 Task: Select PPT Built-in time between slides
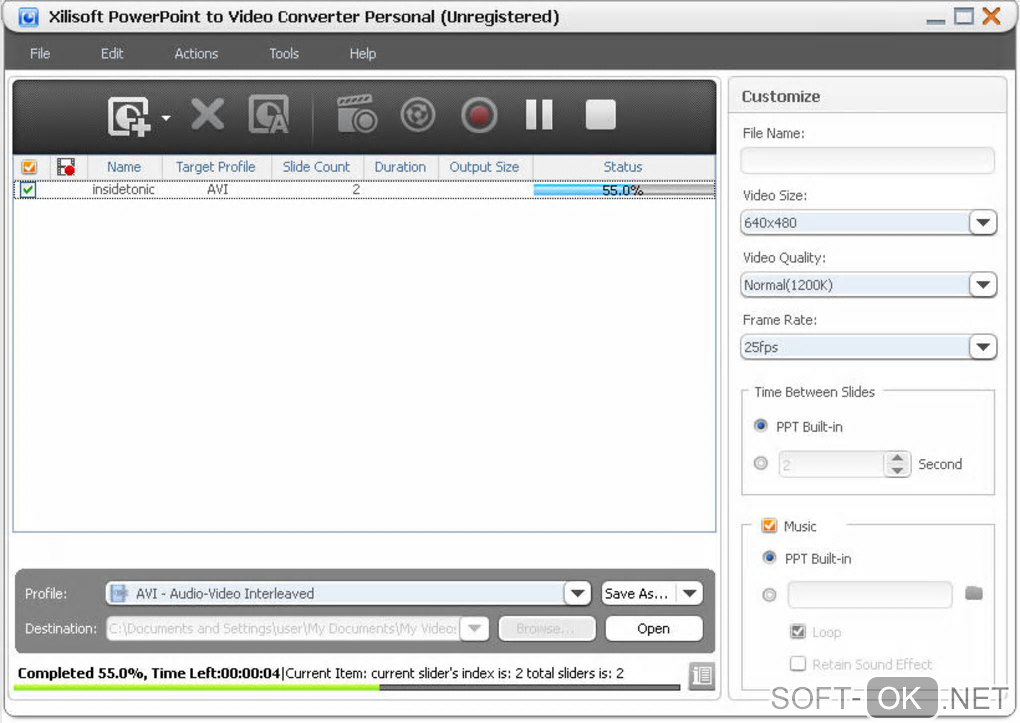[x=760, y=426]
